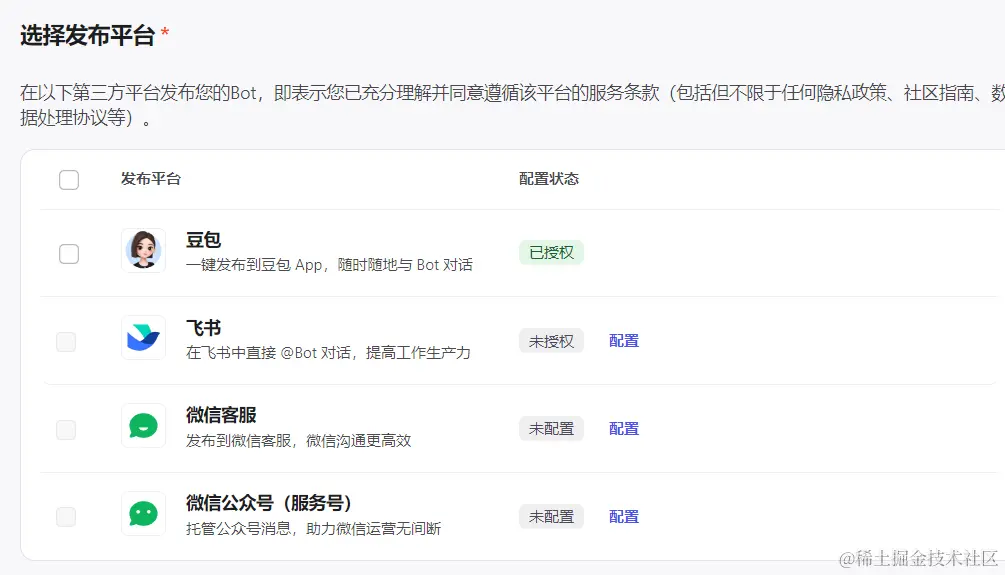The height and width of the screenshot is (575, 1005).
Task: Click the 微信客服 green chat icon
Action: pyautogui.click(x=144, y=426)
